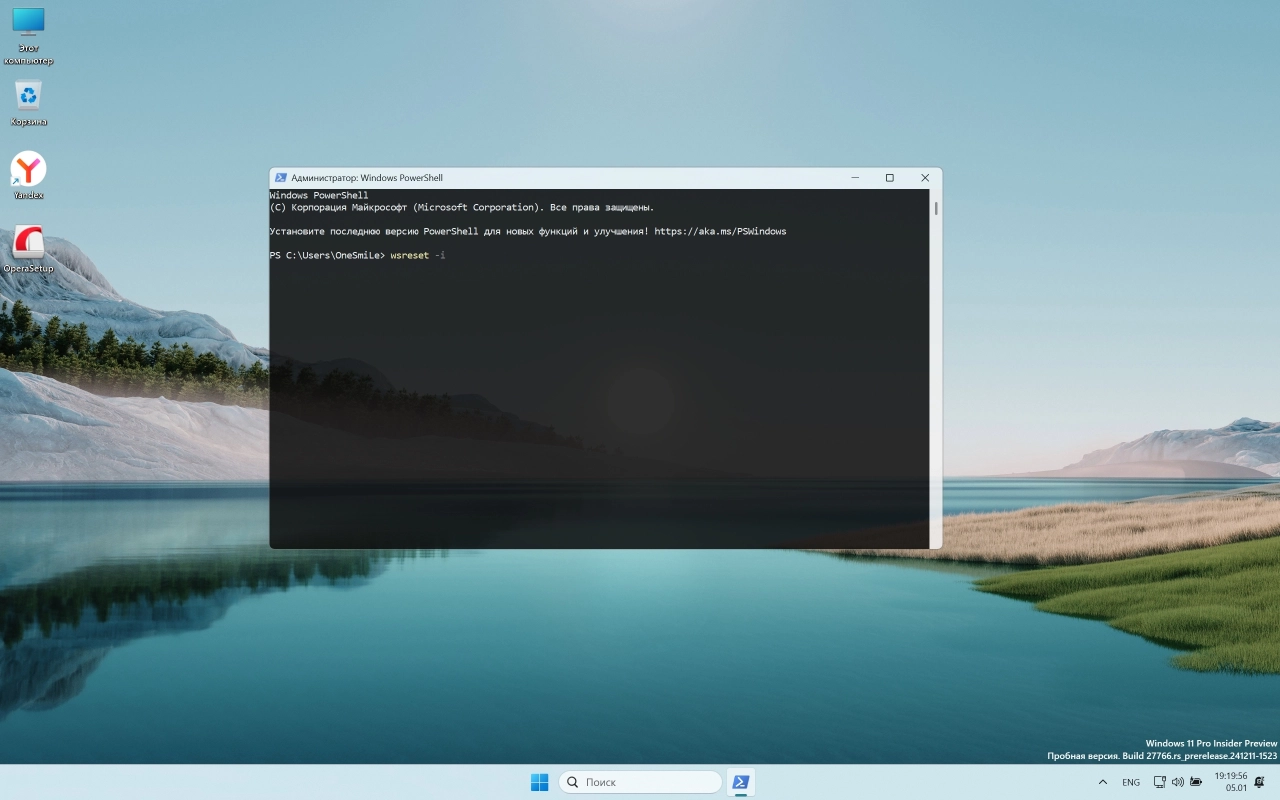Image resolution: width=1280 pixels, height=800 pixels.
Task: Click the battery status tray icon
Action: pos(1196,782)
